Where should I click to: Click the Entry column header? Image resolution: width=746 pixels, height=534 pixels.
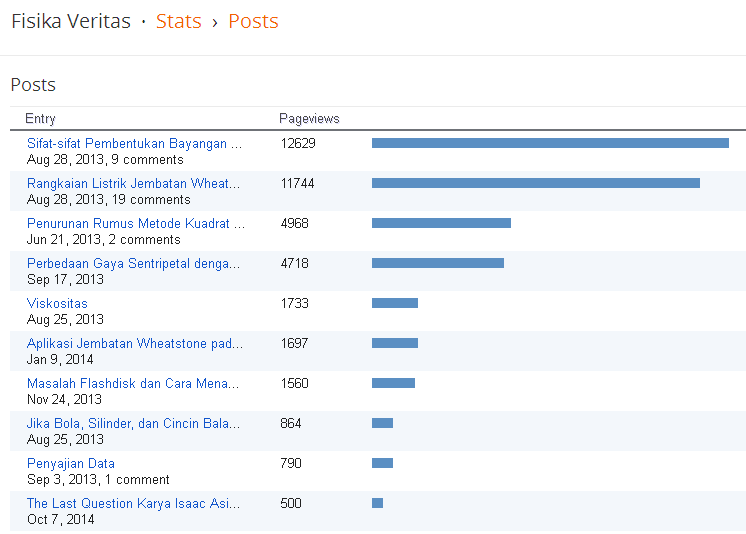(40, 119)
